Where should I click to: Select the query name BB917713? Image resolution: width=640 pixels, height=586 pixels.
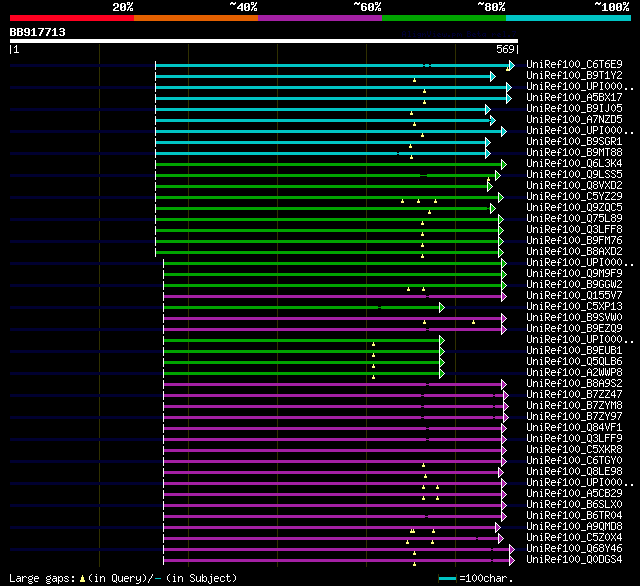[38, 32]
